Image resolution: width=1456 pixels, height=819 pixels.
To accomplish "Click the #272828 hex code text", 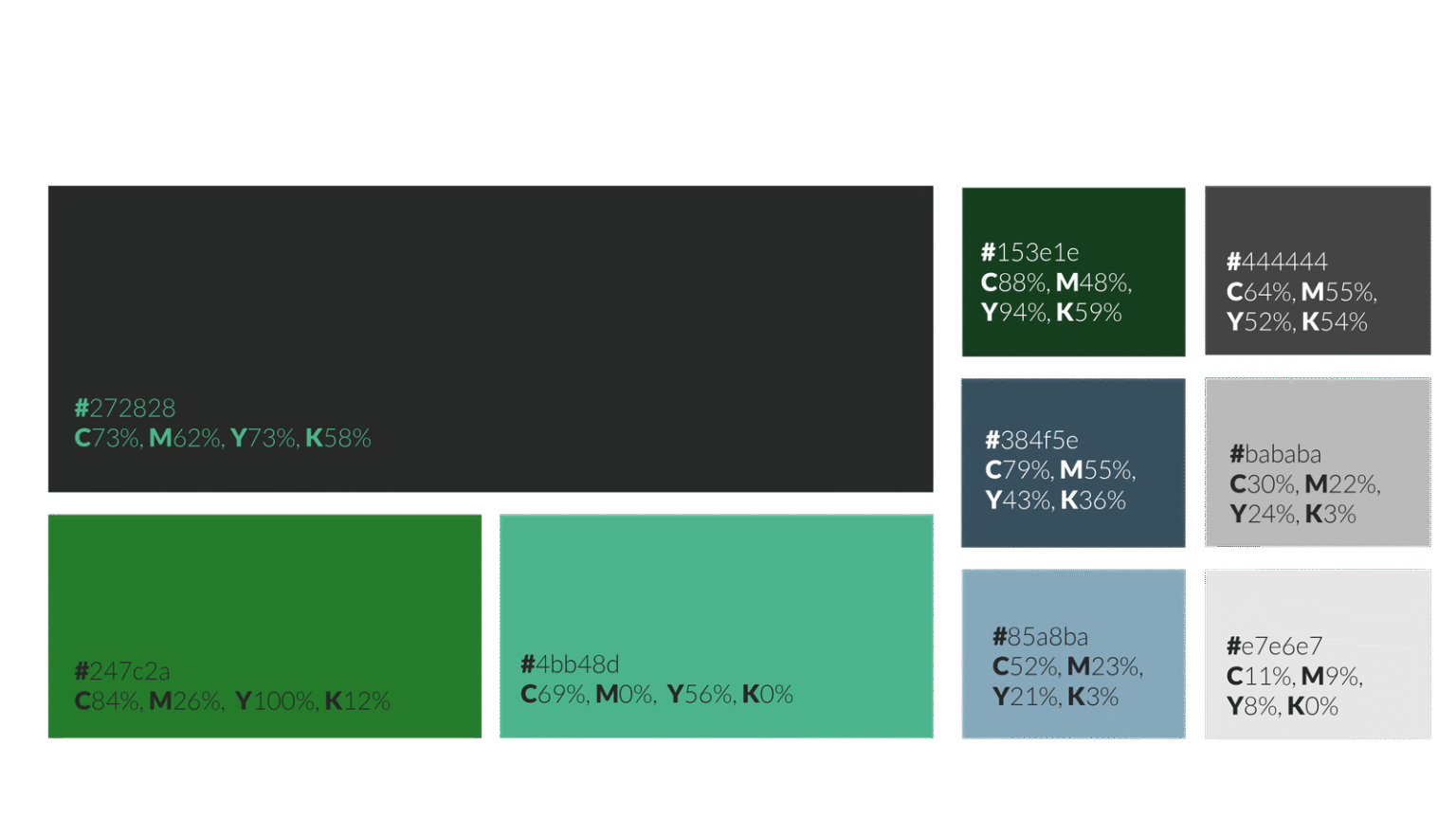I will (x=125, y=408).
